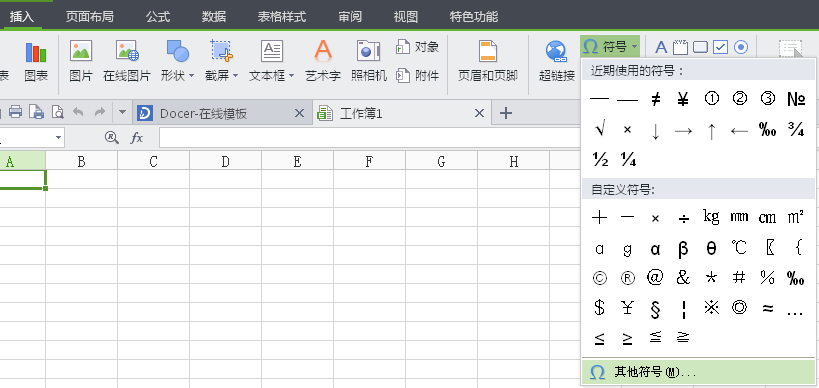Insert the ≈ approximately equal symbol

pyautogui.click(x=767, y=308)
